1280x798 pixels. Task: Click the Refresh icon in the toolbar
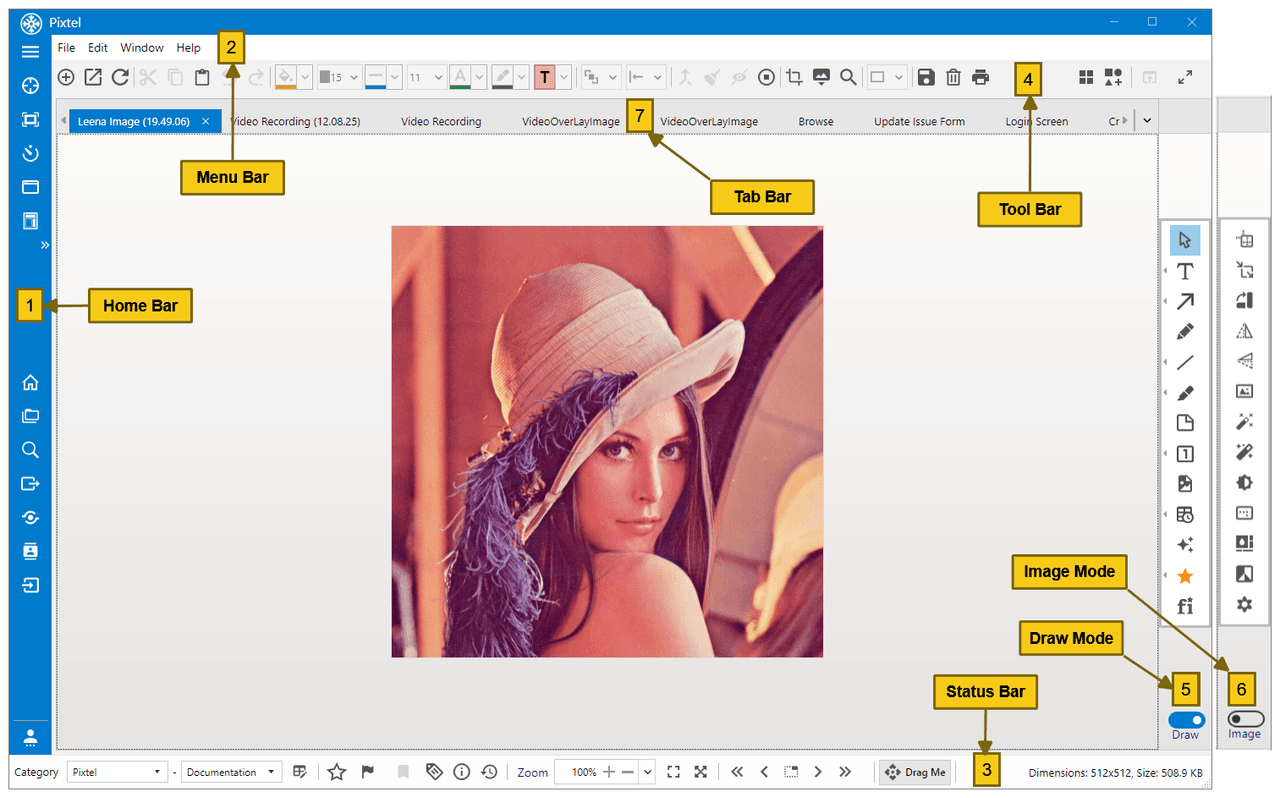pos(120,77)
